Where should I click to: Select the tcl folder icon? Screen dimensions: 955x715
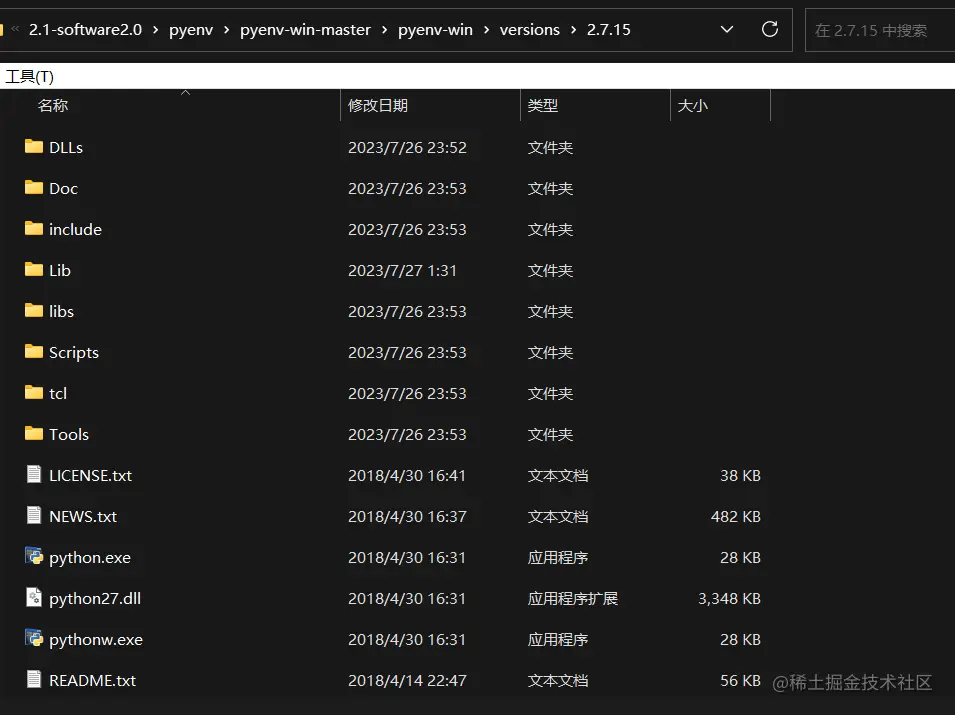click(x=33, y=392)
